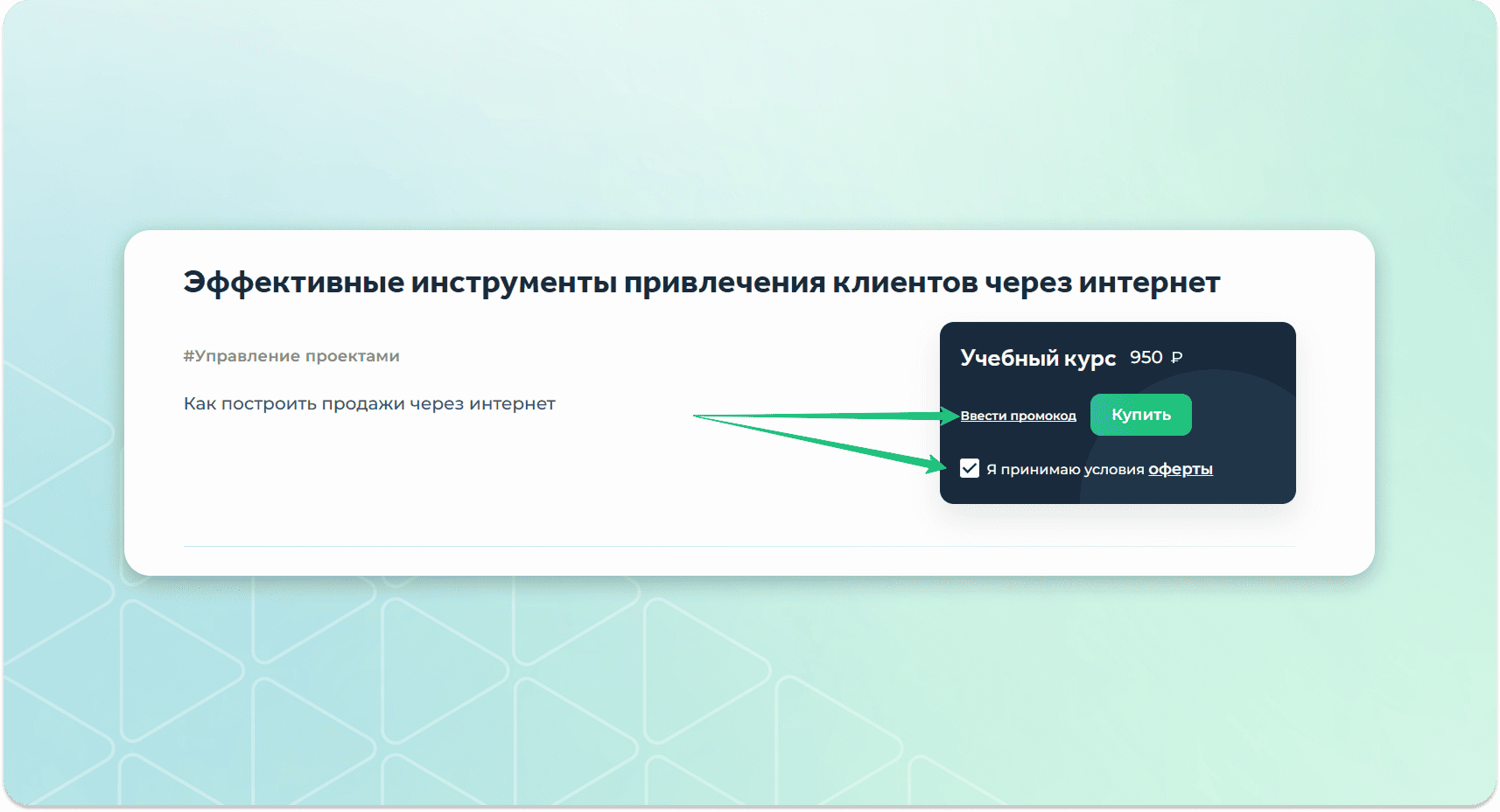Click the 950 ₽ price

click(1156, 357)
